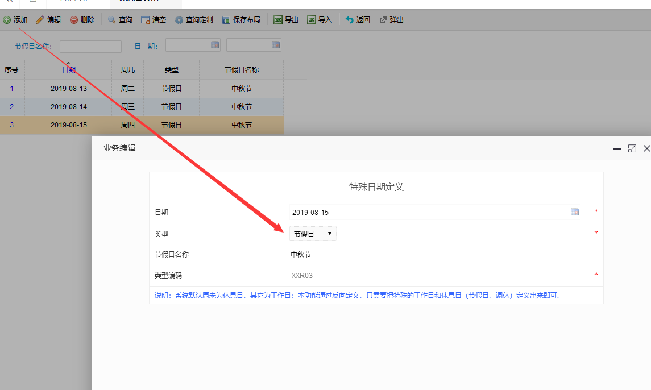Open calendar of second date filter

pos(276,45)
